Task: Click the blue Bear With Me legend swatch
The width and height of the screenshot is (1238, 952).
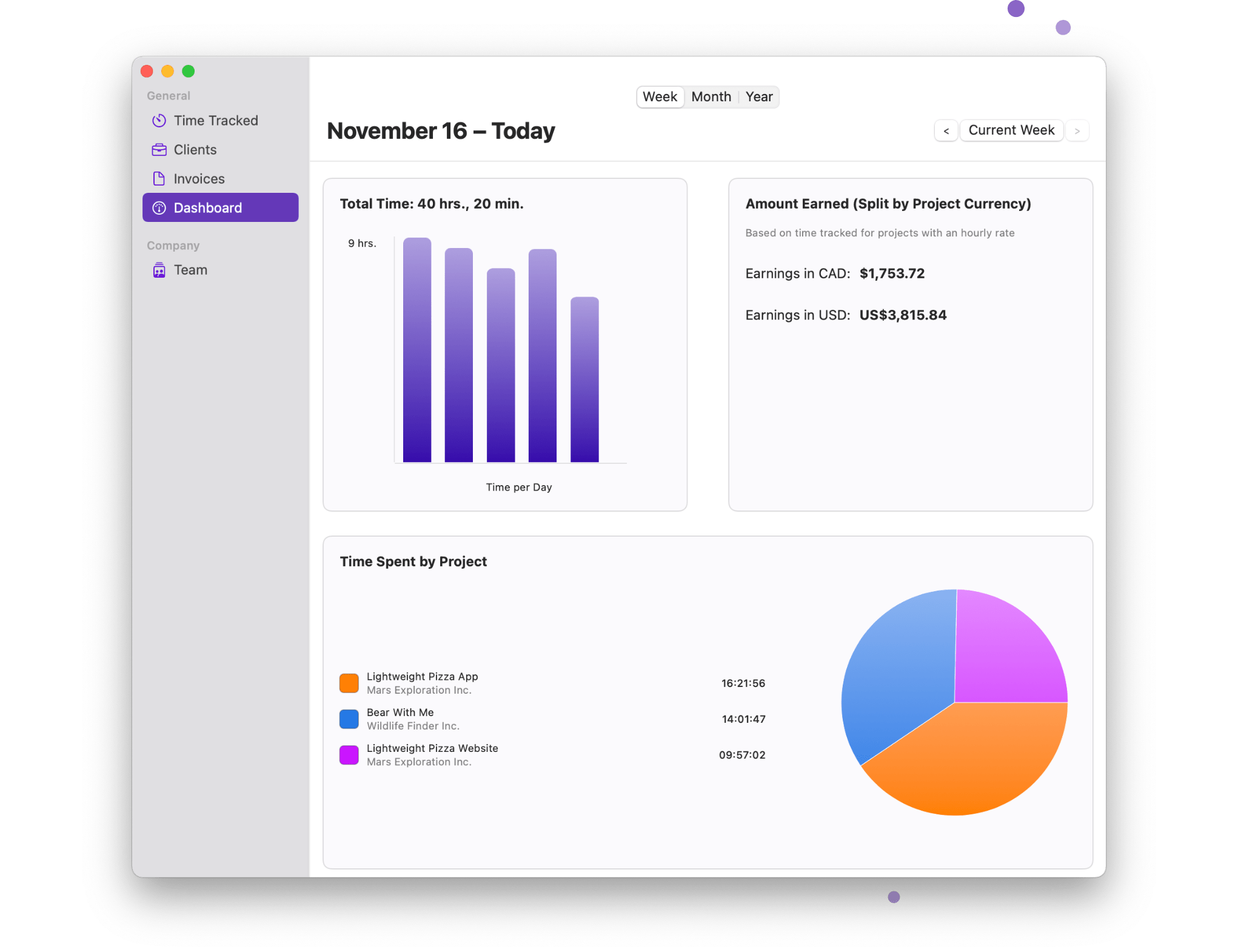Action: [349, 719]
